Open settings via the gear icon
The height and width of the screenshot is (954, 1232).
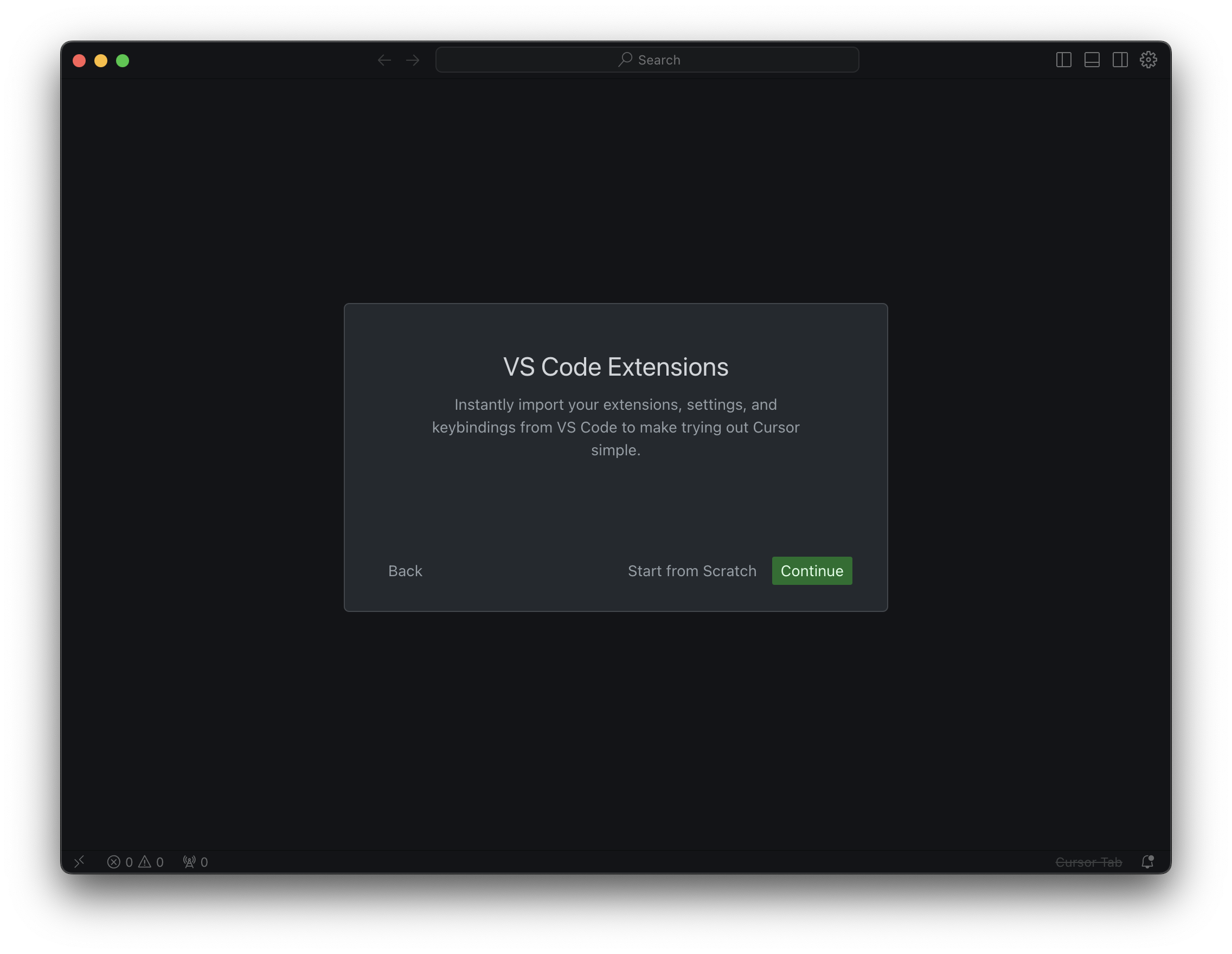coord(1148,60)
